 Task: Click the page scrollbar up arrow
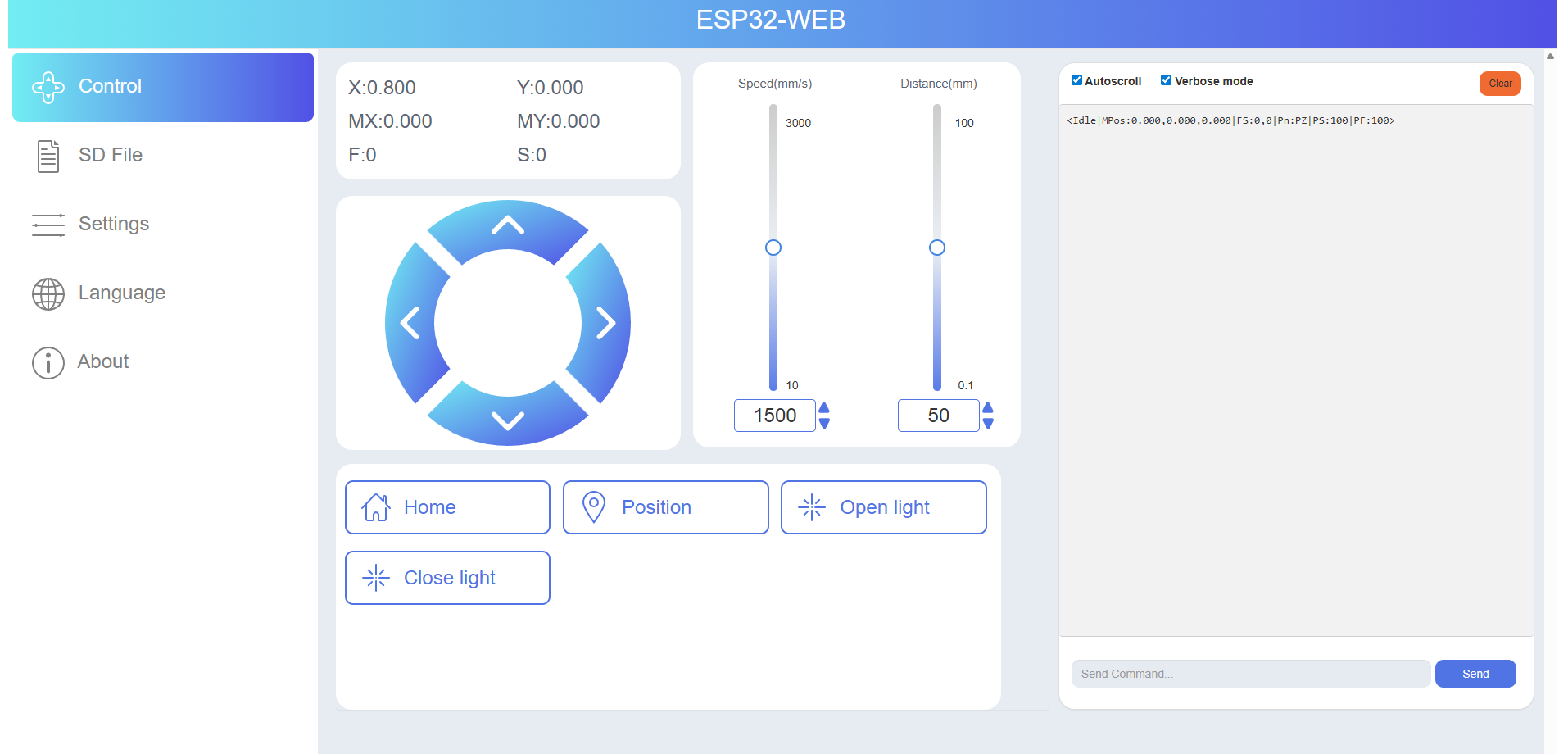1550,57
